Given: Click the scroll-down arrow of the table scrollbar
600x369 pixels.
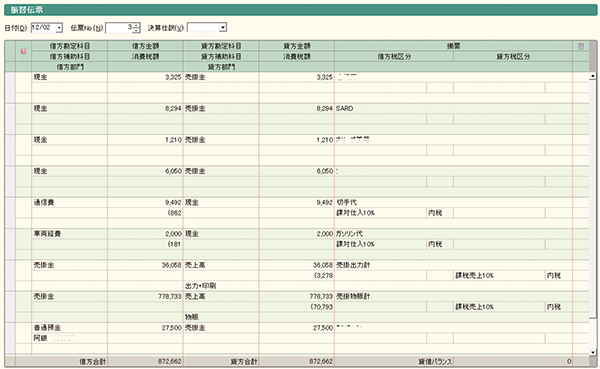Looking at the screenshot, I should pos(593,352).
